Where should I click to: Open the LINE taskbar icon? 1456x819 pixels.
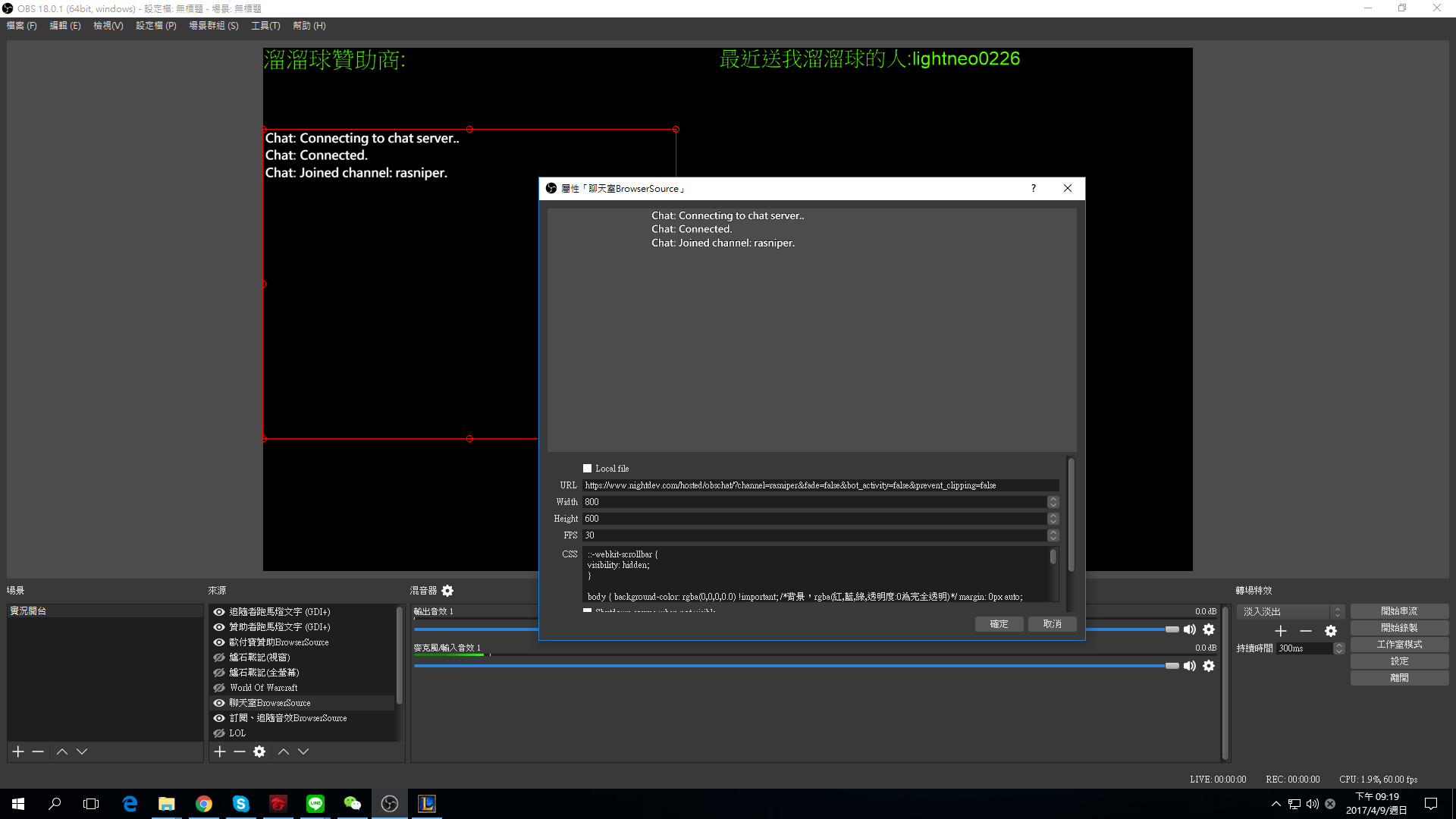(315, 804)
